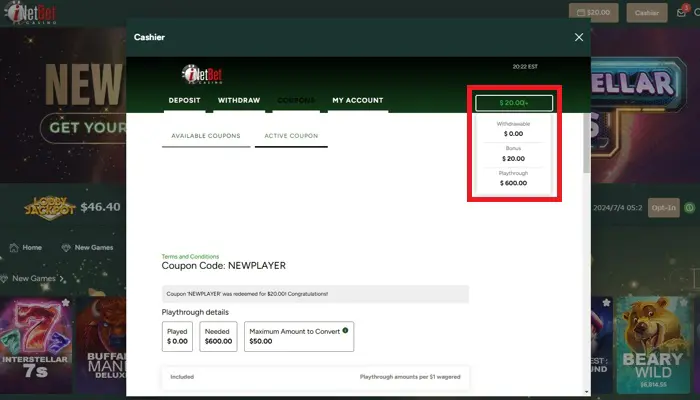700x400 pixels.
Task: Click the Coupon Code: NEWPLAYER heading
Action: point(224,266)
